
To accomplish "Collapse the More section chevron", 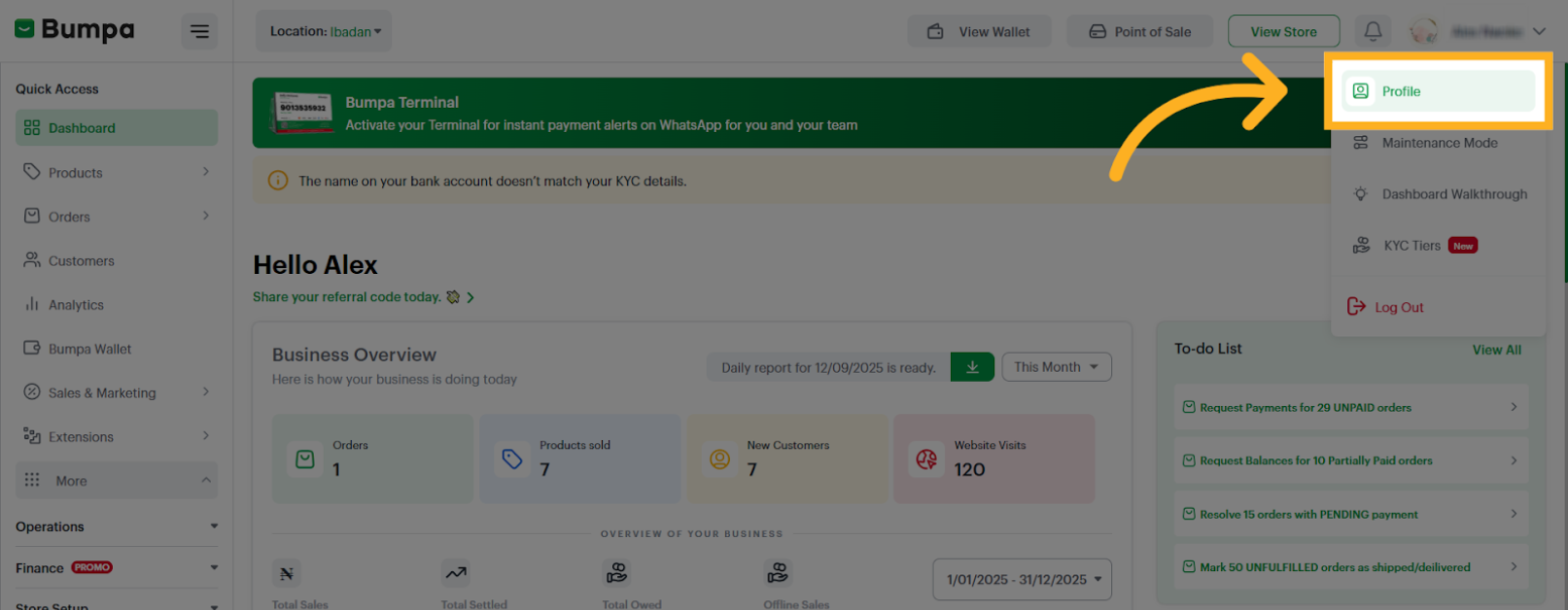I will [x=206, y=480].
